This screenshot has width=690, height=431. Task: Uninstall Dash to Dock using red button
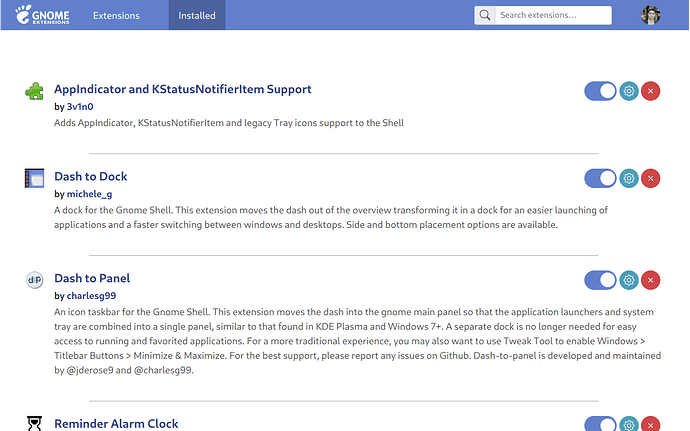pos(651,178)
